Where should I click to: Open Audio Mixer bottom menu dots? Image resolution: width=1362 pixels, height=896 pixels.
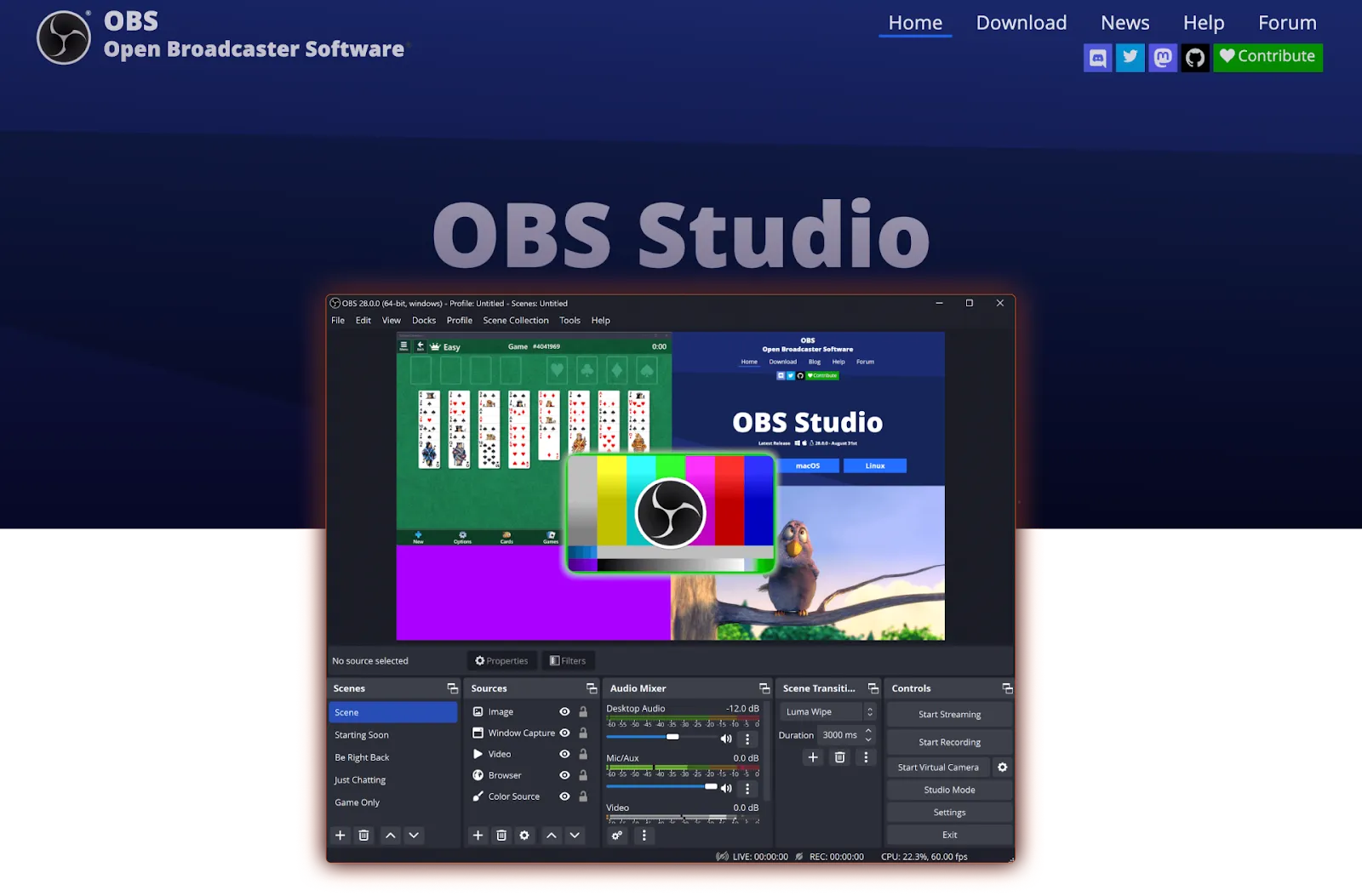pos(644,836)
